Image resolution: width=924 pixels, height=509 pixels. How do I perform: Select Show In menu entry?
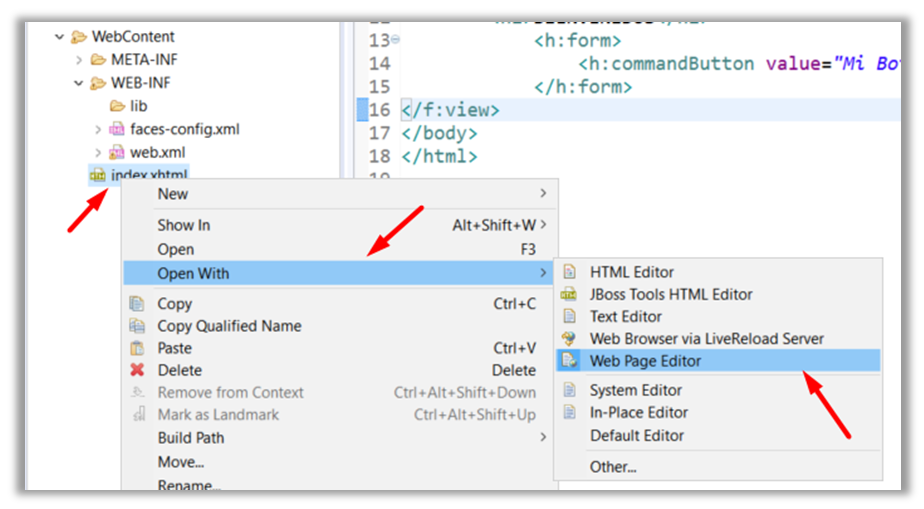(184, 225)
